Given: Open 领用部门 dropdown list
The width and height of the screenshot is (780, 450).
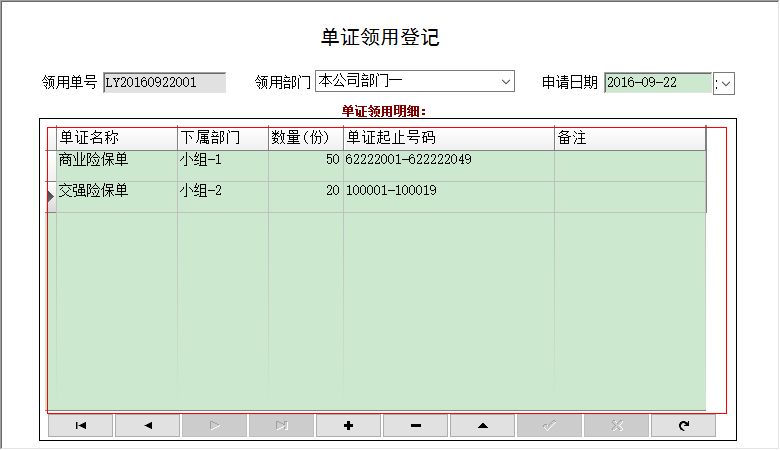Looking at the screenshot, I should point(506,82).
